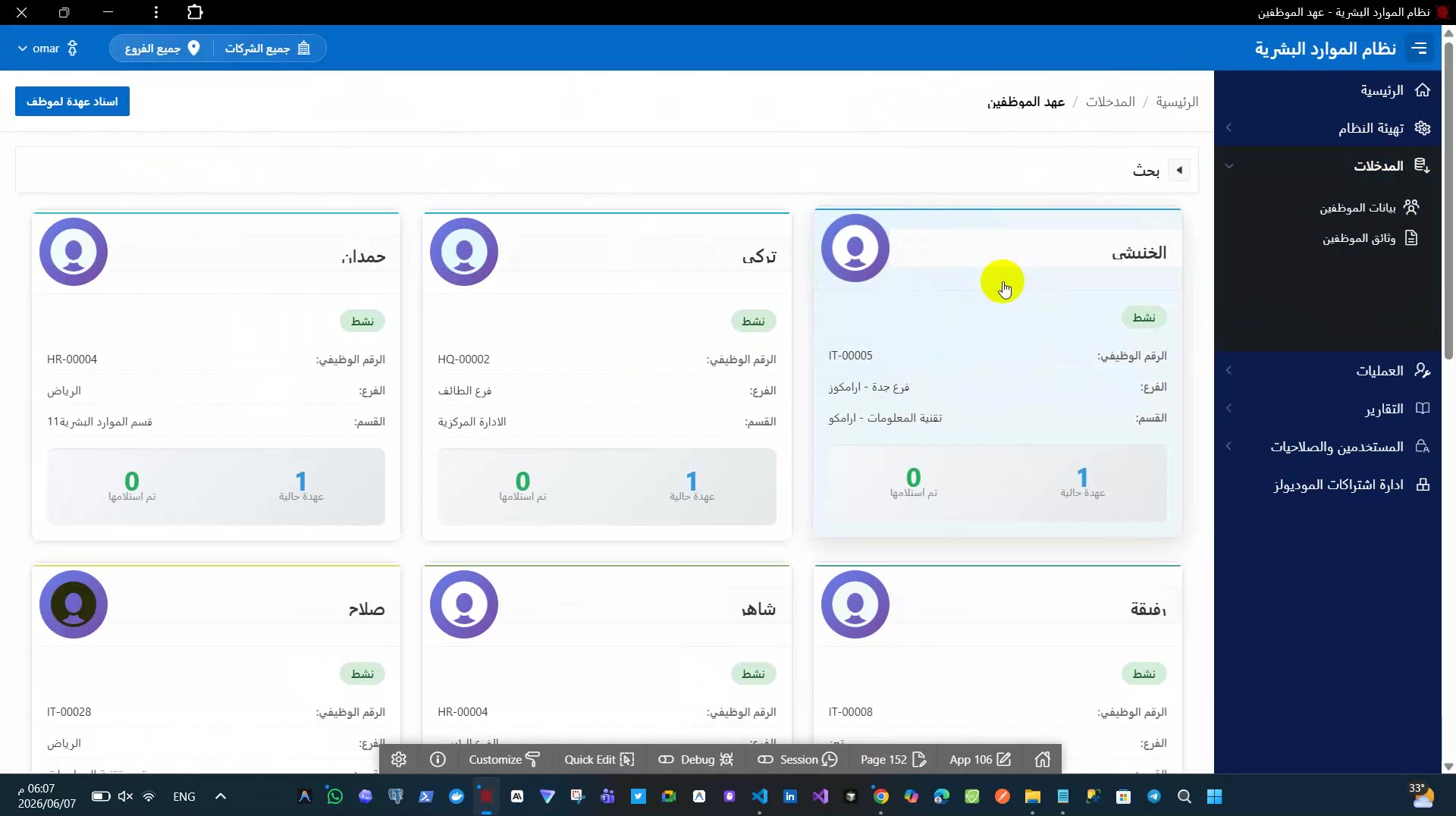The height and width of the screenshot is (816, 1456).
Task: Click Page 152 in developer toolbar
Action: [x=893, y=759]
